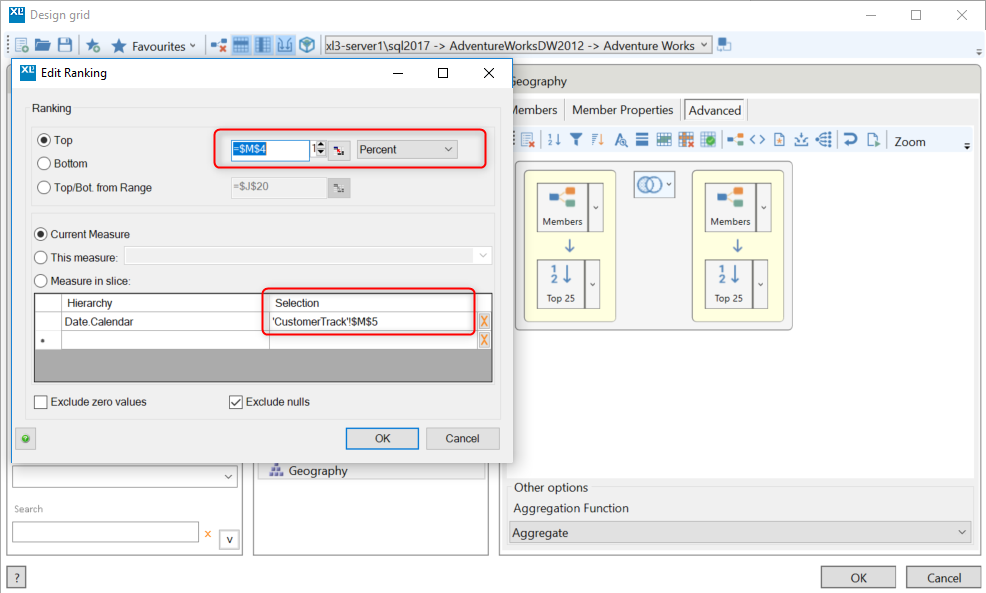The image size is (986, 593).
Task: Uncheck Exclude nulls checkbox
Action: pyautogui.click(x=236, y=402)
